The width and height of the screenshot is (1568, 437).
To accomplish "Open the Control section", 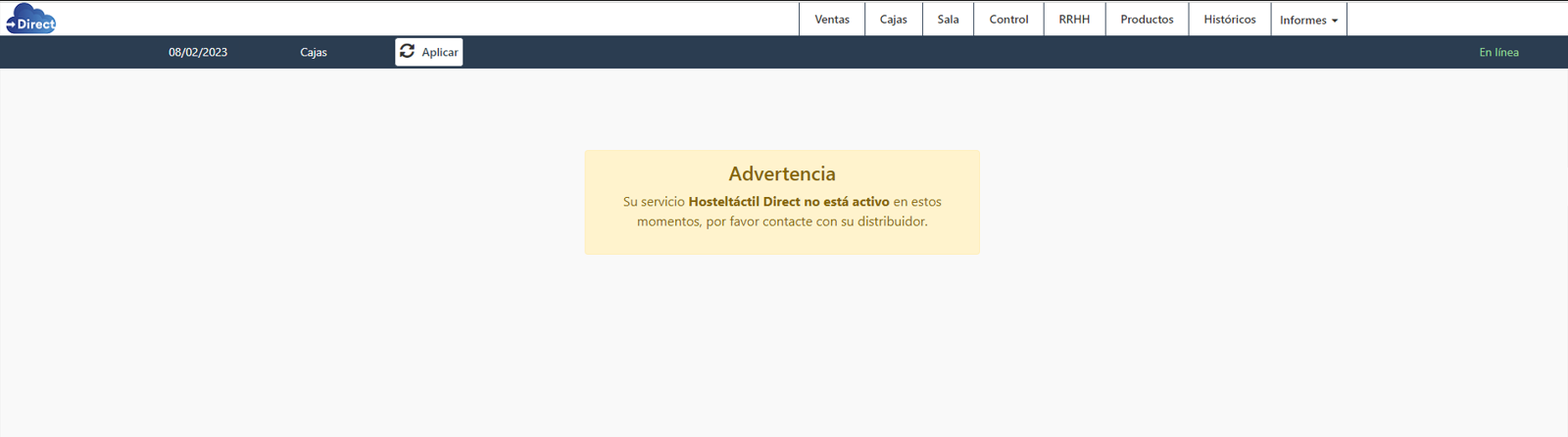I will click(x=1008, y=20).
